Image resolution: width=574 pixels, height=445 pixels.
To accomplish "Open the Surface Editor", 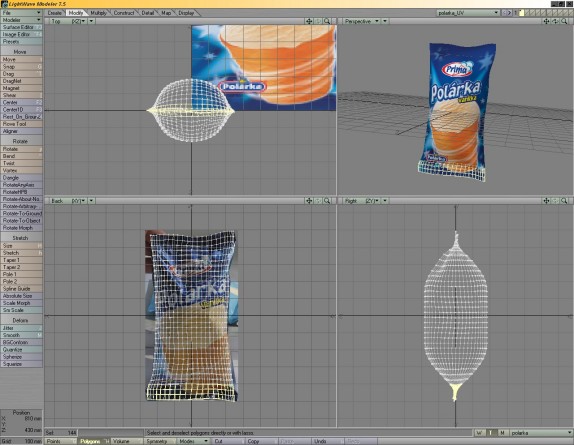I will [22, 27].
